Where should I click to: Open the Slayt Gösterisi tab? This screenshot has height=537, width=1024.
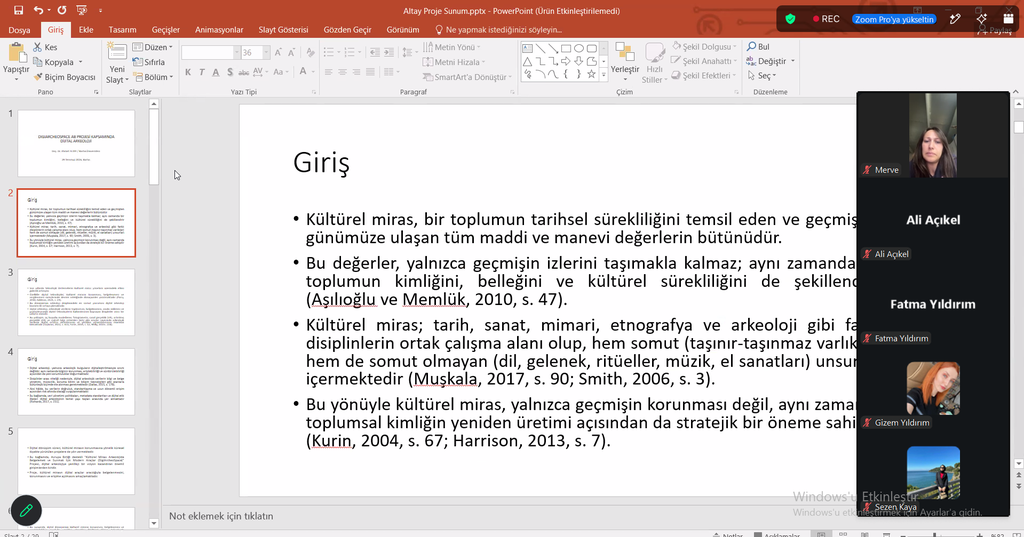(x=283, y=30)
